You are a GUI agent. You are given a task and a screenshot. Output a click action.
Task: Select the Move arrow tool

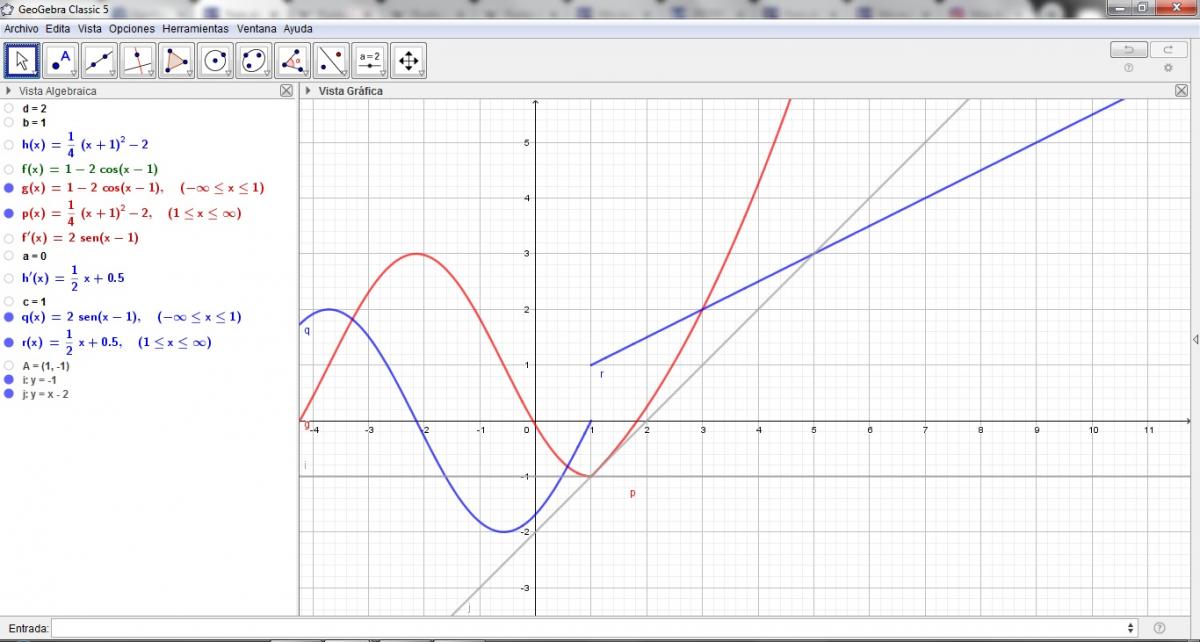click(23, 61)
